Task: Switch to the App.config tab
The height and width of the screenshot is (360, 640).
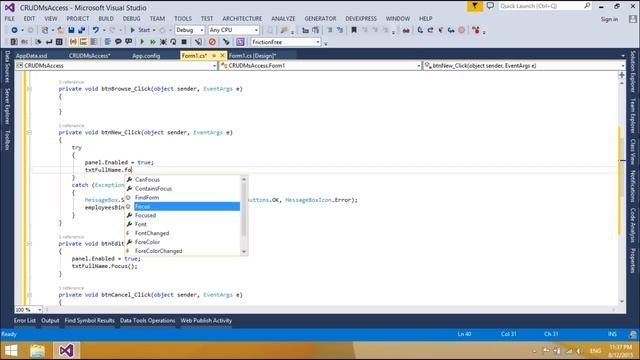Action: (x=146, y=56)
